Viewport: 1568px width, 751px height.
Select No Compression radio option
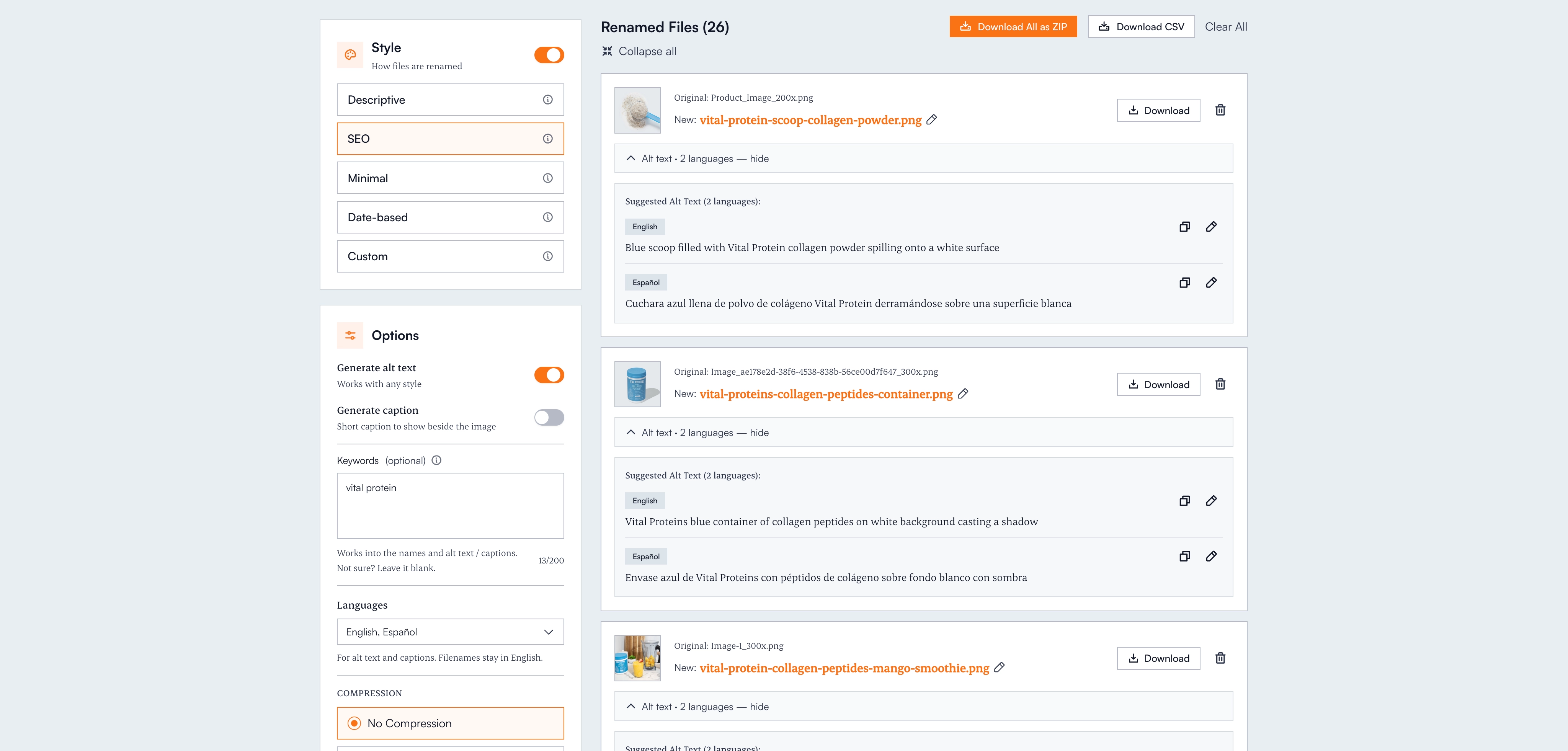451,723
